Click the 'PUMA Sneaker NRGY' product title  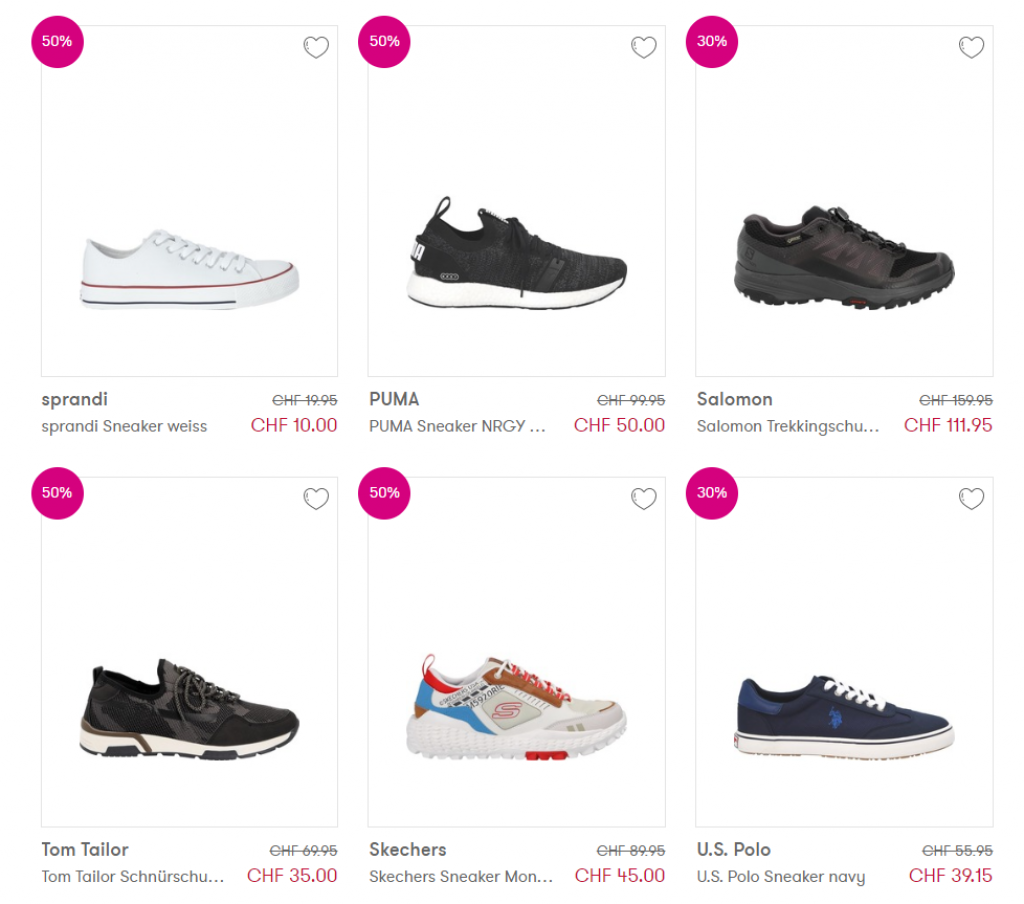click(x=457, y=426)
